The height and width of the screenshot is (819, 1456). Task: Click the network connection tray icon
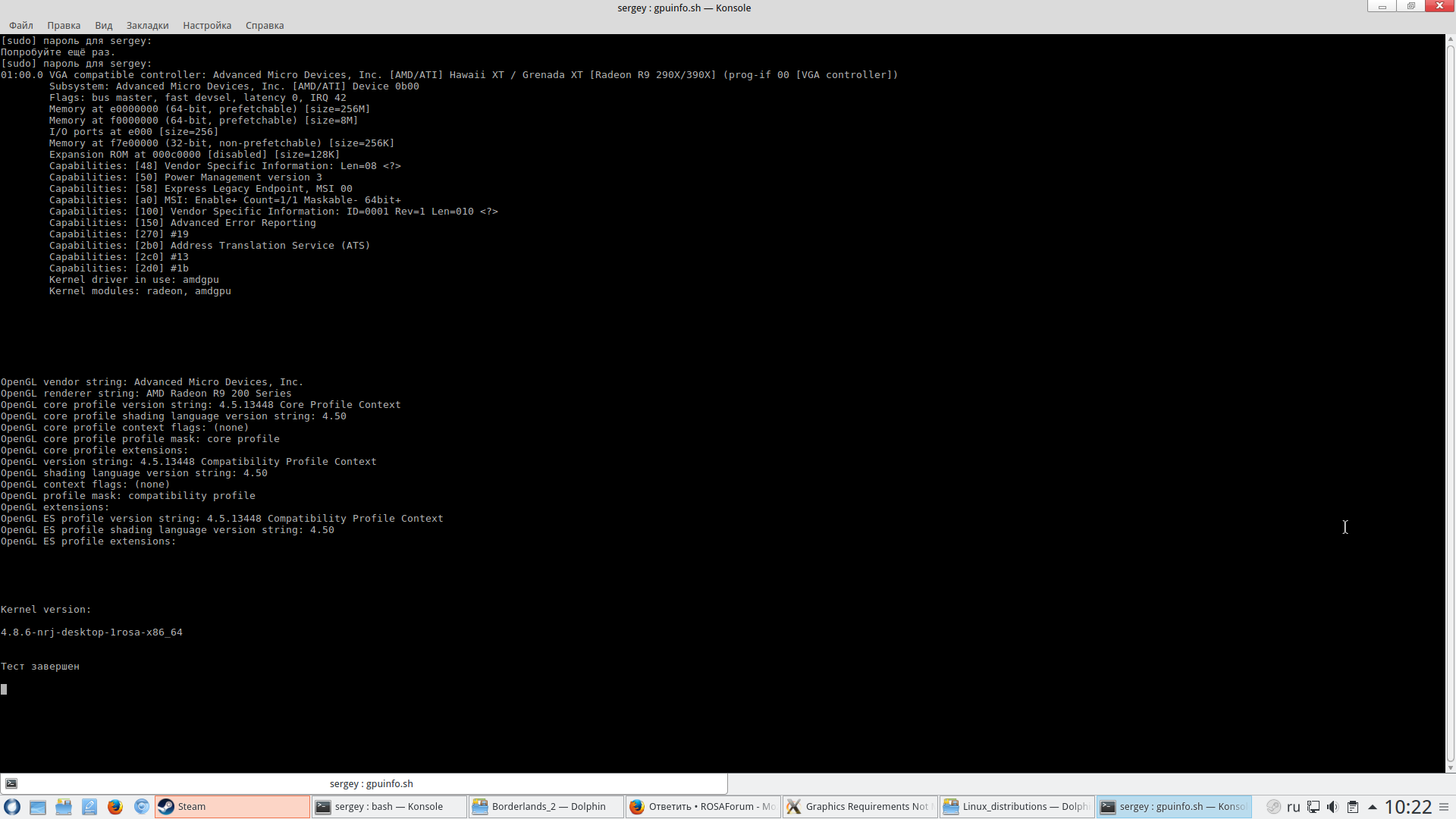pyautogui.click(x=1313, y=807)
